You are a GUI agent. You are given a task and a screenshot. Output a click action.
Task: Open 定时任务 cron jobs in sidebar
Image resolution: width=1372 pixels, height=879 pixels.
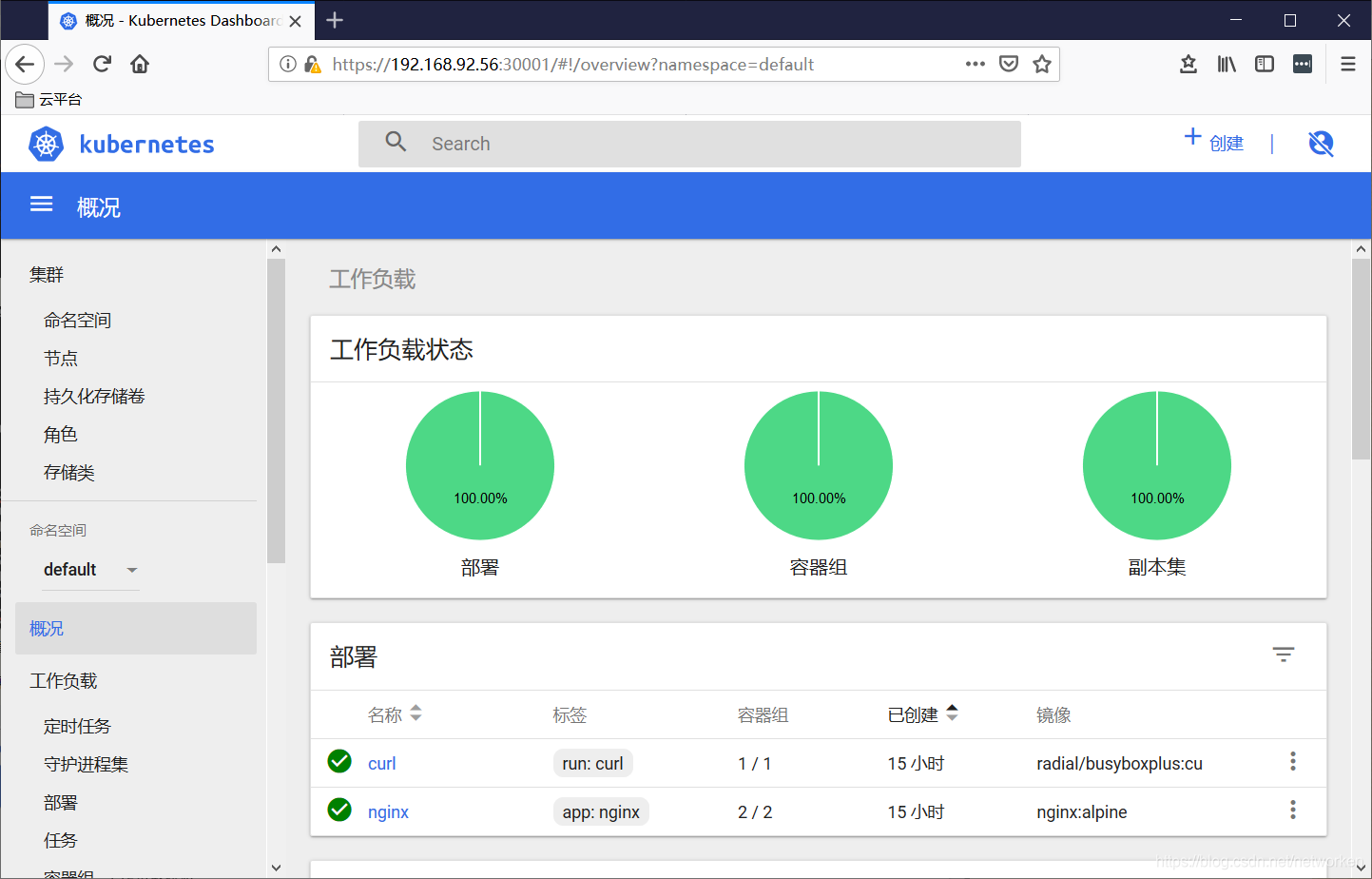point(78,727)
